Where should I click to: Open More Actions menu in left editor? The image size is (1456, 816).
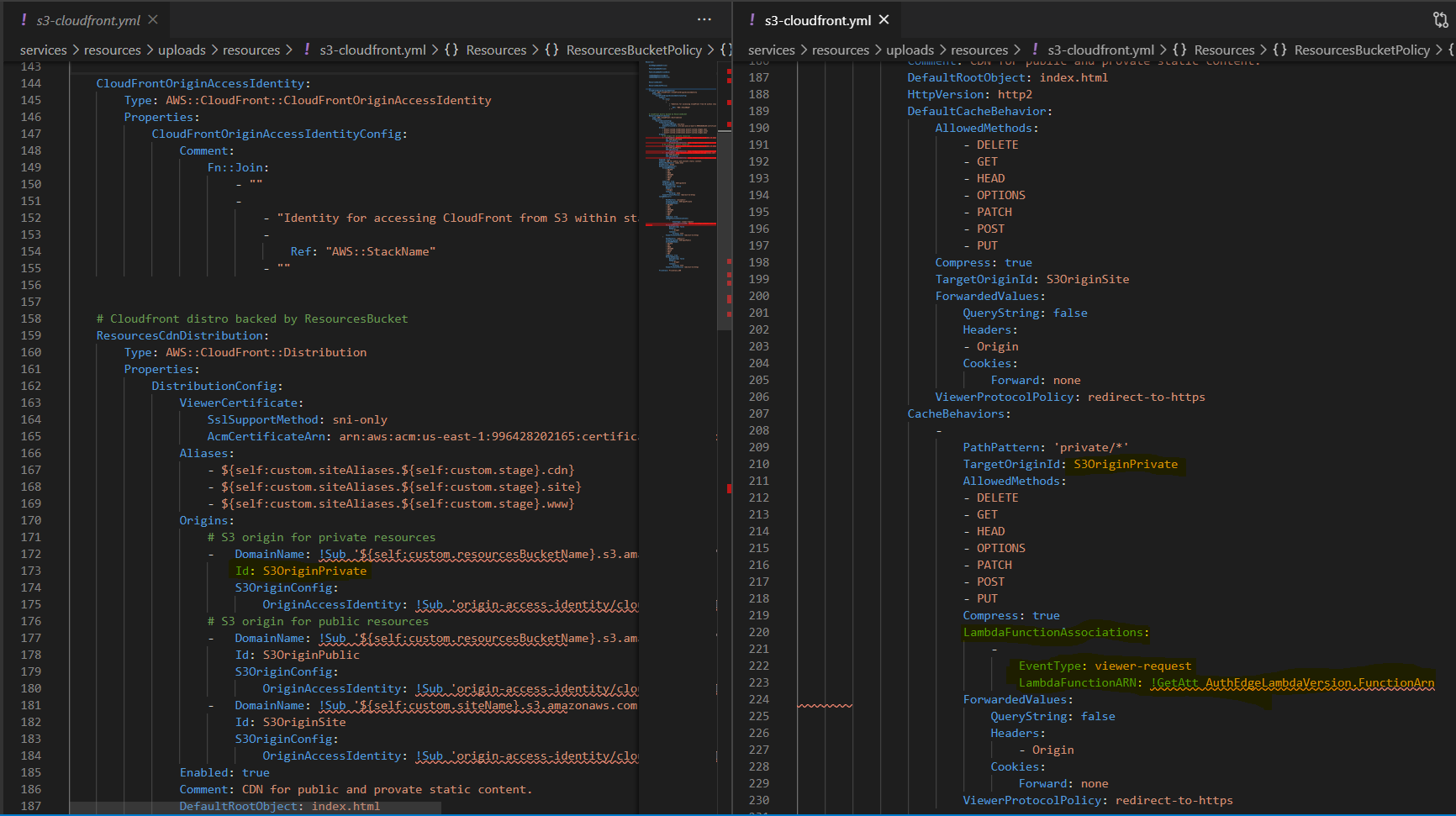(x=704, y=19)
